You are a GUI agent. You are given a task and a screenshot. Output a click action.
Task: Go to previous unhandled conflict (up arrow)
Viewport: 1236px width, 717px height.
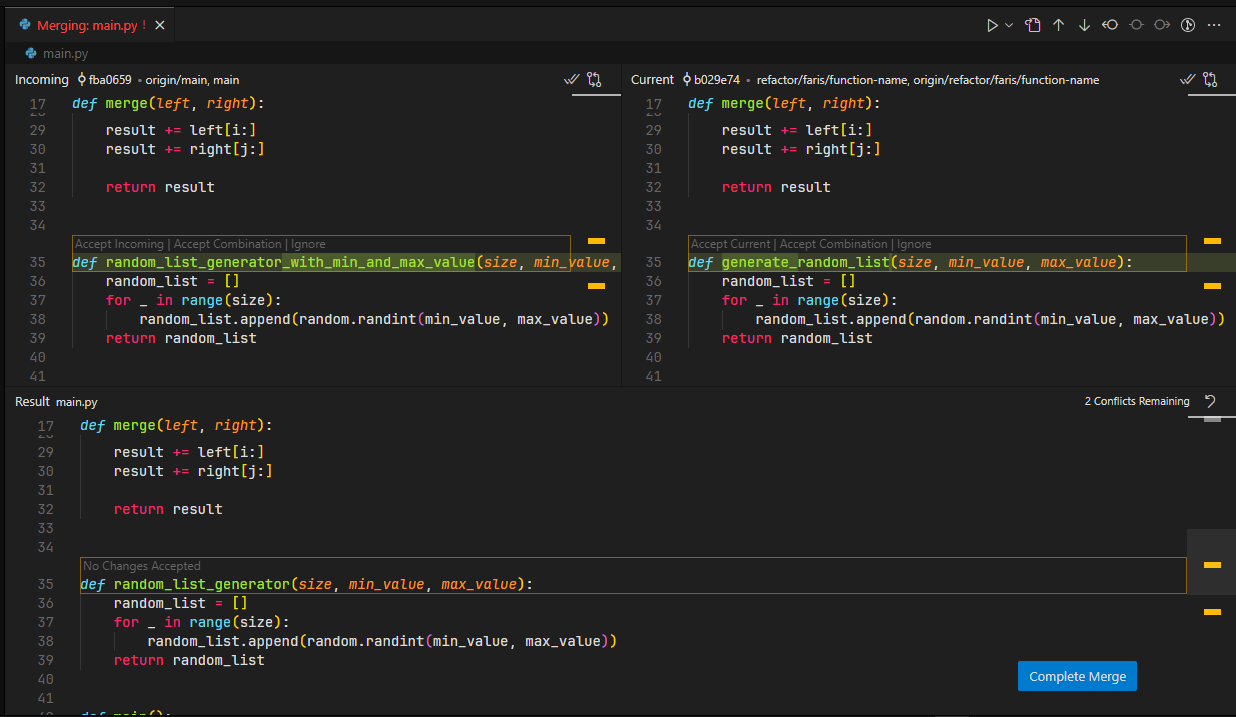[x=1059, y=25]
